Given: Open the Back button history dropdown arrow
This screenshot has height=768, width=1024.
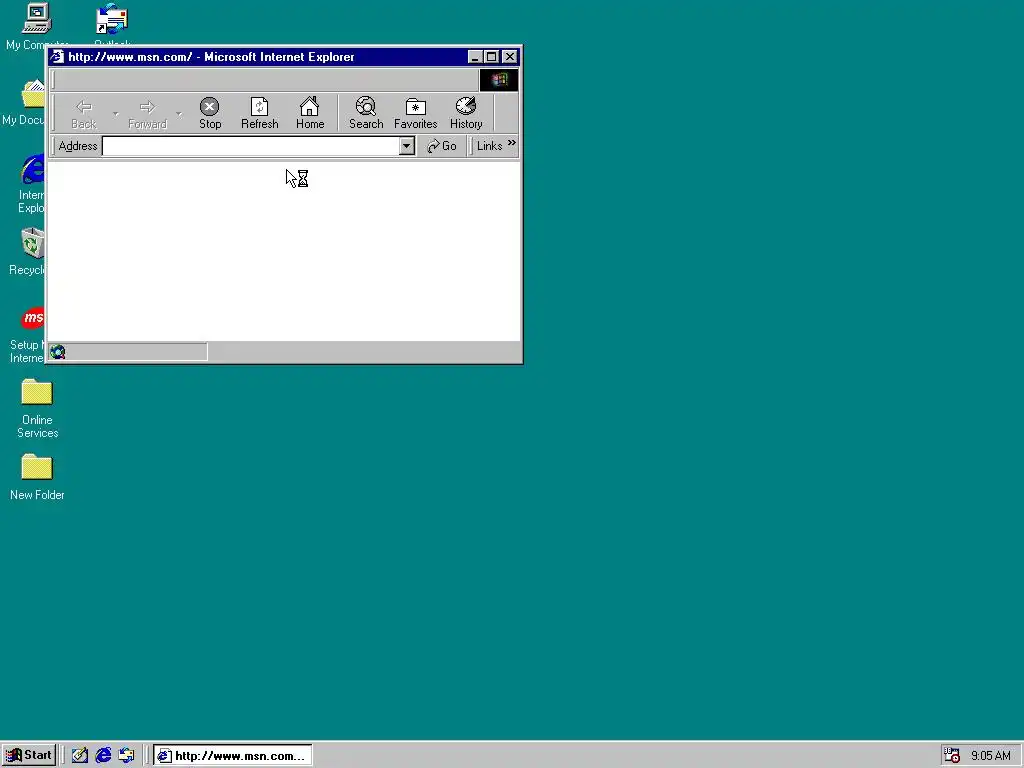Looking at the screenshot, I should pos(116,114).
